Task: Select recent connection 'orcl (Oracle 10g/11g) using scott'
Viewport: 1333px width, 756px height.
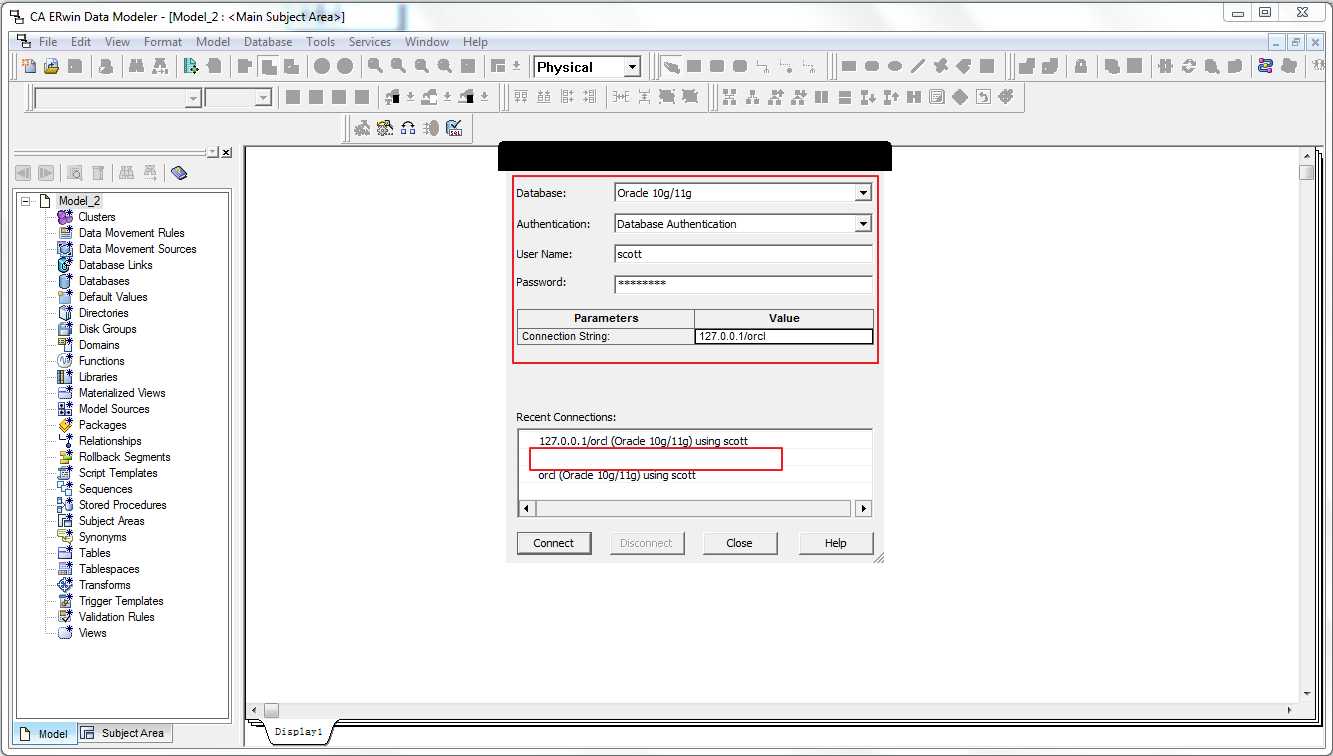Action: point(617,475)
